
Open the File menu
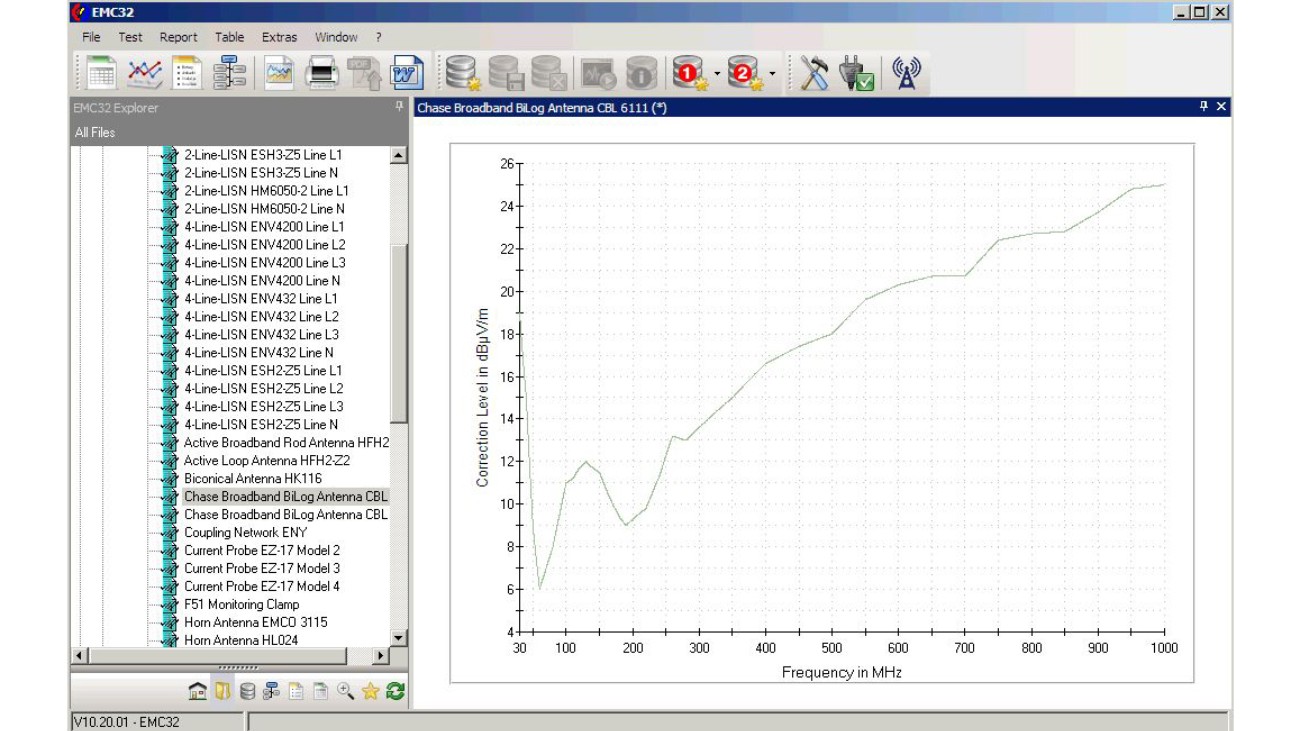pos(91,37)
